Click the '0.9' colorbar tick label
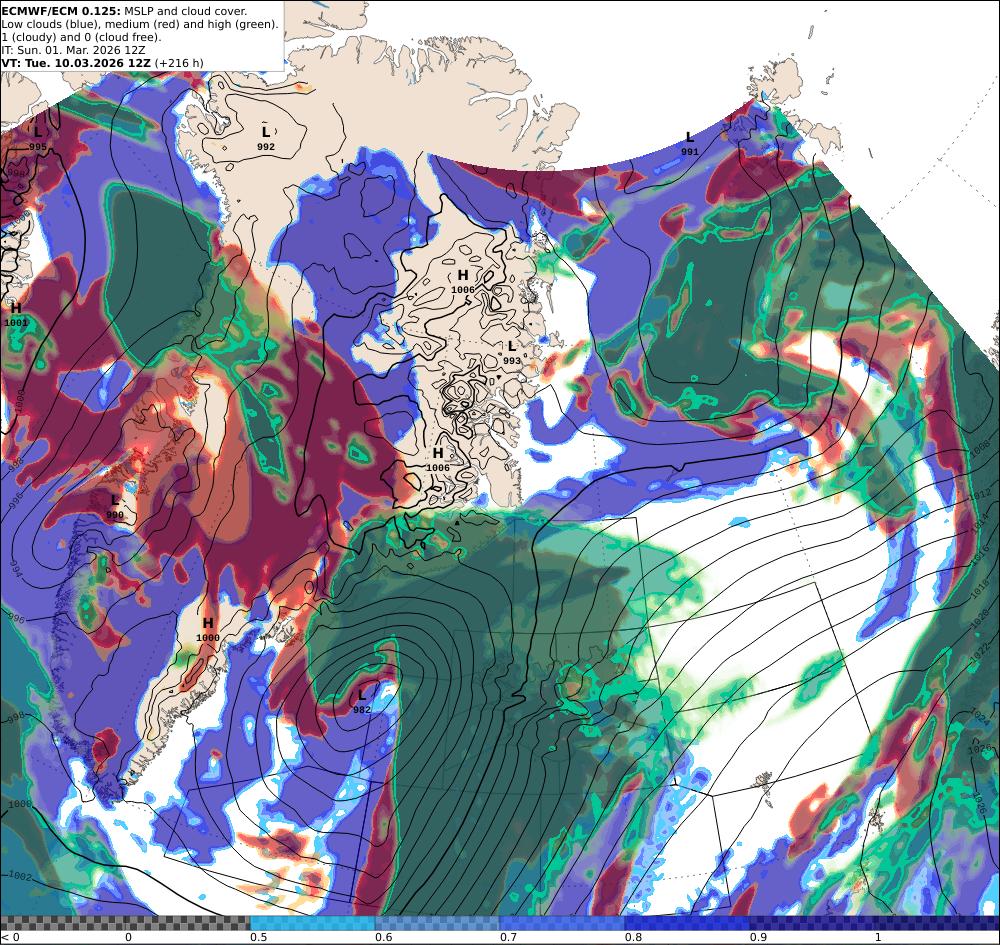This screenshot has width=1000, height=945. 758,937
